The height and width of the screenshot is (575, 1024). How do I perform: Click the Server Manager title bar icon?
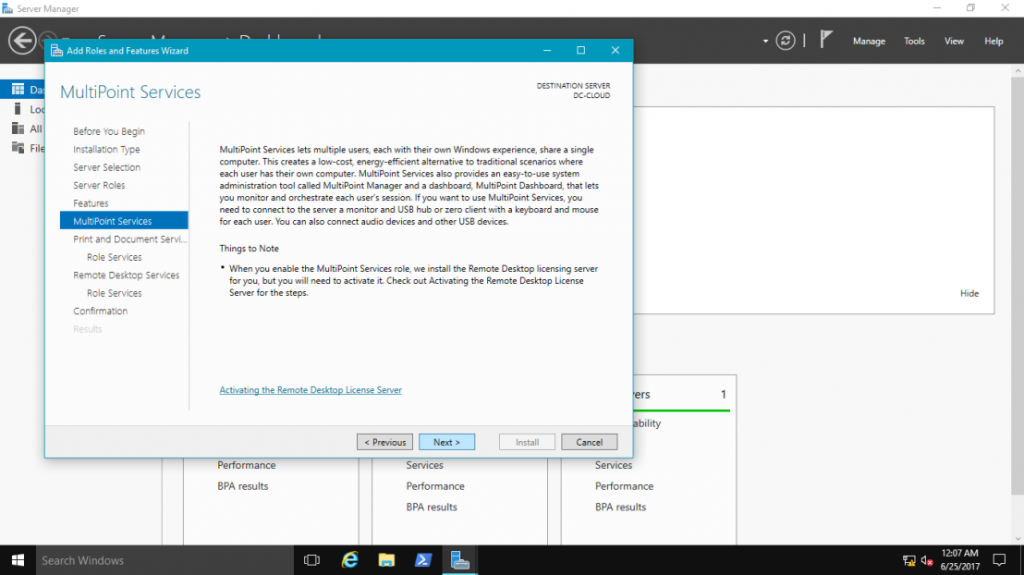[x=7, y=8]
